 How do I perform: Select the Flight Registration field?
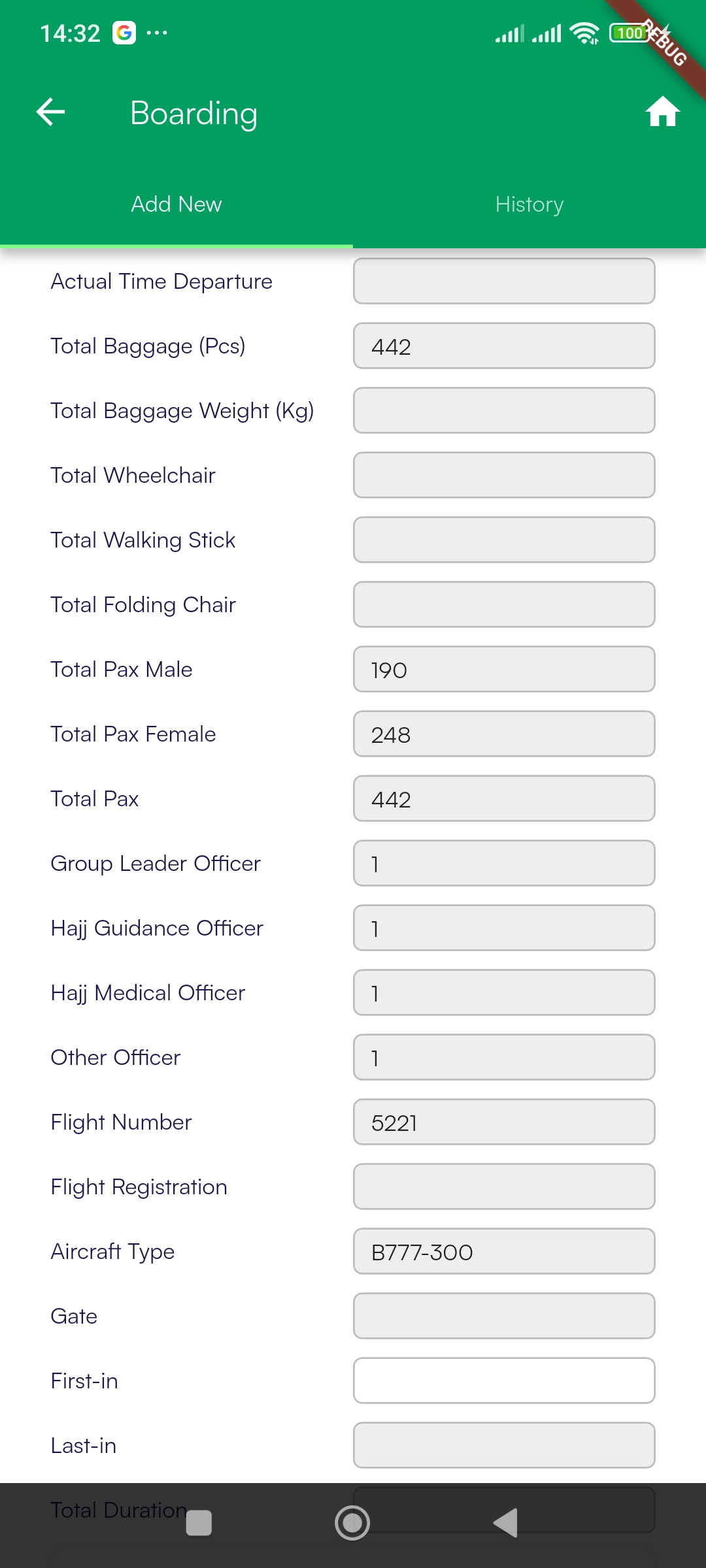coord(504,1186)
